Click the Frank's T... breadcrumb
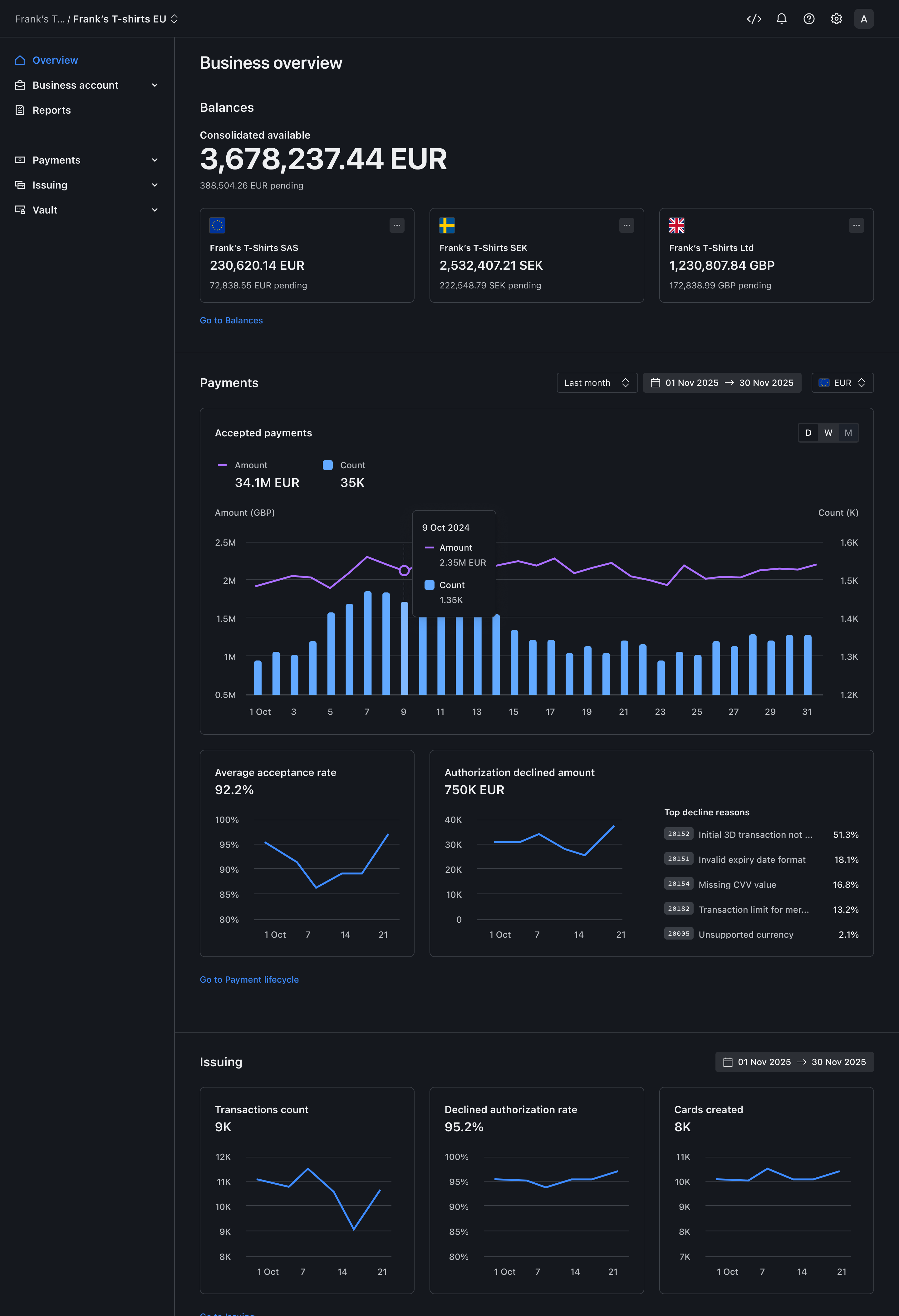Image resolution: width=899 pixels, height=1316 pixels. 40,19
